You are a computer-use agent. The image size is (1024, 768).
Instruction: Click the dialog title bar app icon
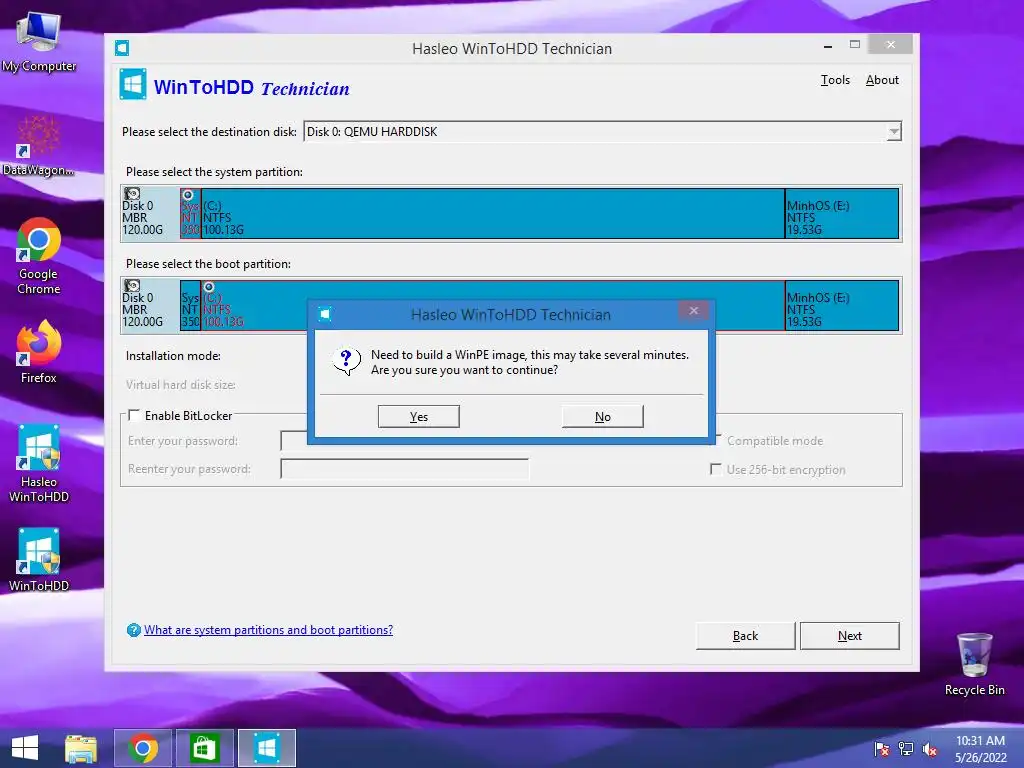[x=325, y=315]
